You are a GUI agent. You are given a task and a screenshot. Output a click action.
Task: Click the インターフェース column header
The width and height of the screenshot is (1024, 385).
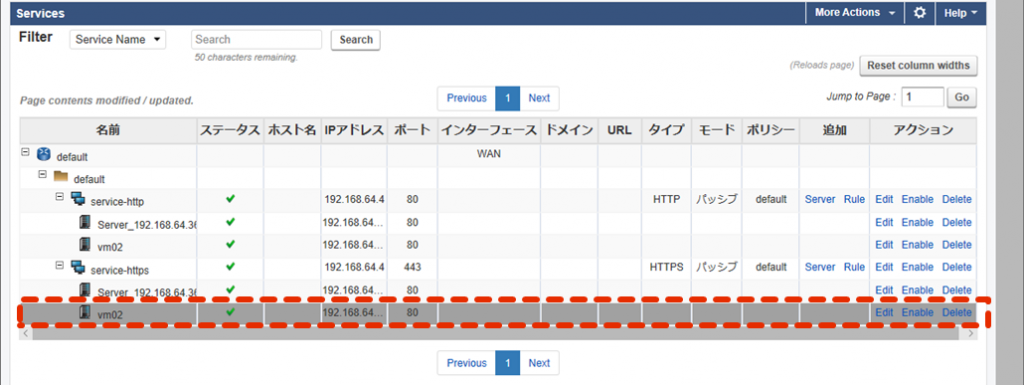pyautogui.click(x=489, y=130)
